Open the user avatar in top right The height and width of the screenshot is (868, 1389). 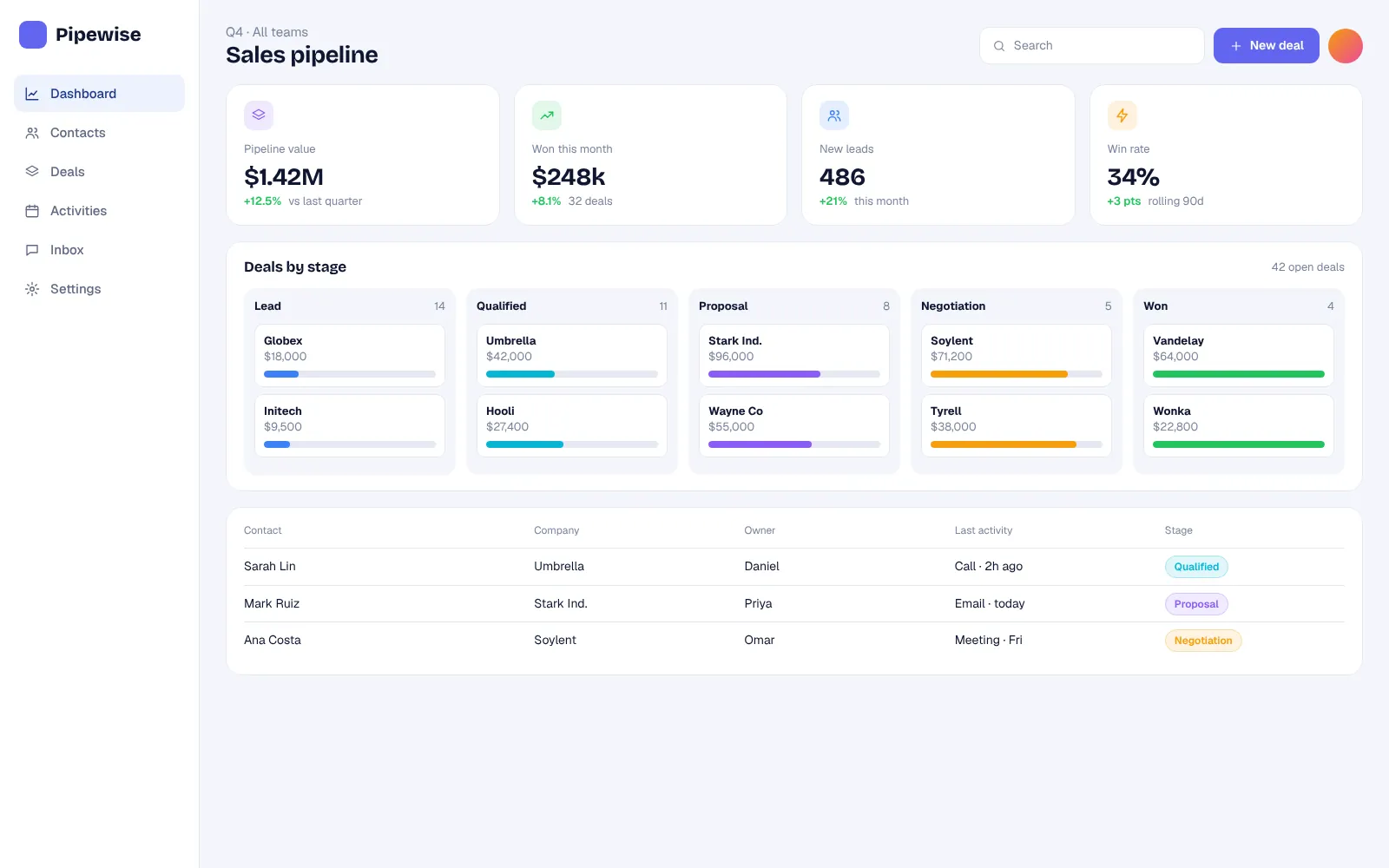(x=1346, y=46)
